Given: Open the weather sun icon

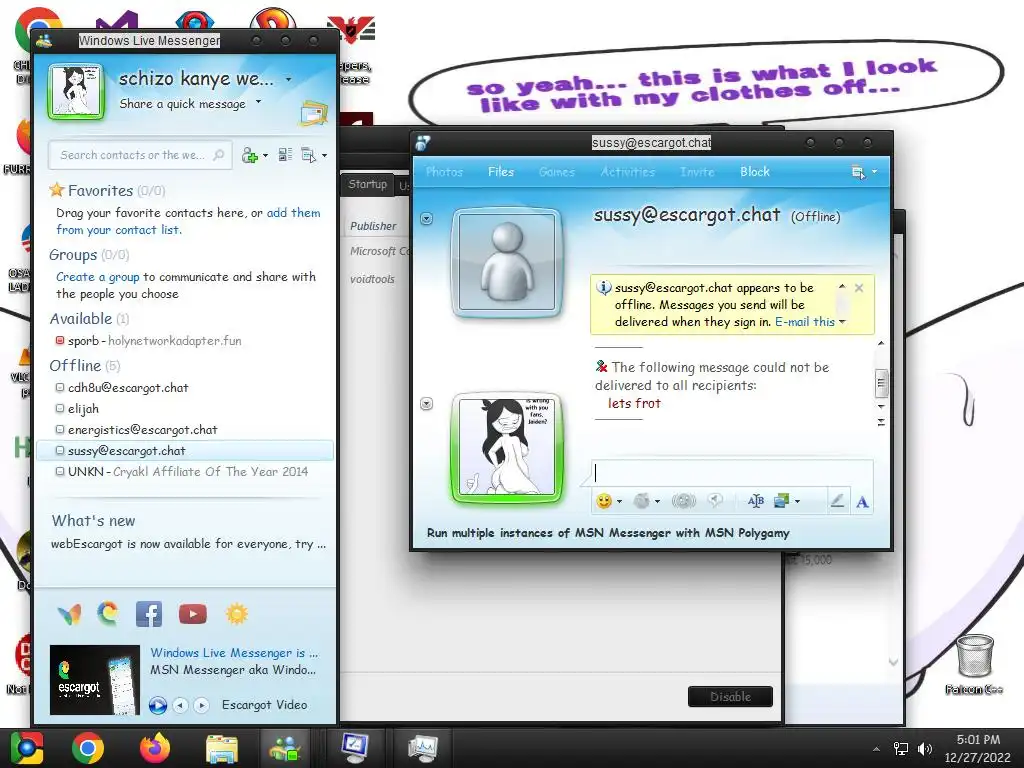Looking at the screenshot, I should [x=236, y=614].
